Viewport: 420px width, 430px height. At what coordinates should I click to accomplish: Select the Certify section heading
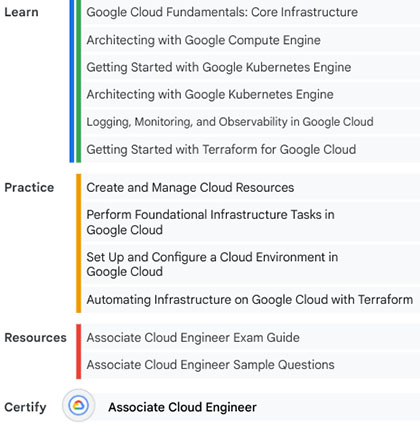(x=25, y=407)
